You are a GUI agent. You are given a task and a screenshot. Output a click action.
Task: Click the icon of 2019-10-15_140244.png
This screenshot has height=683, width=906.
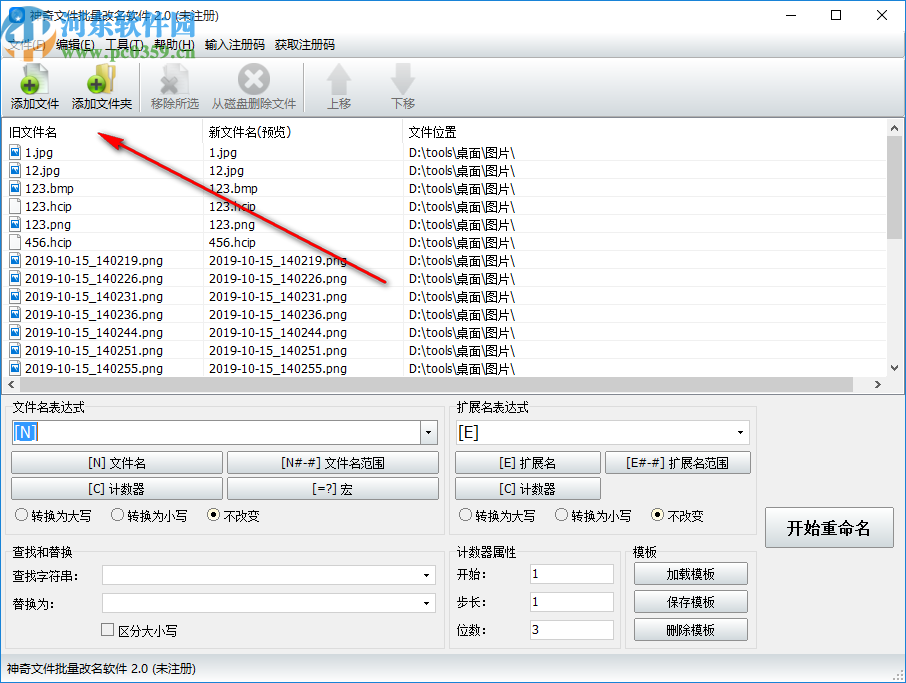coord(15,332)
